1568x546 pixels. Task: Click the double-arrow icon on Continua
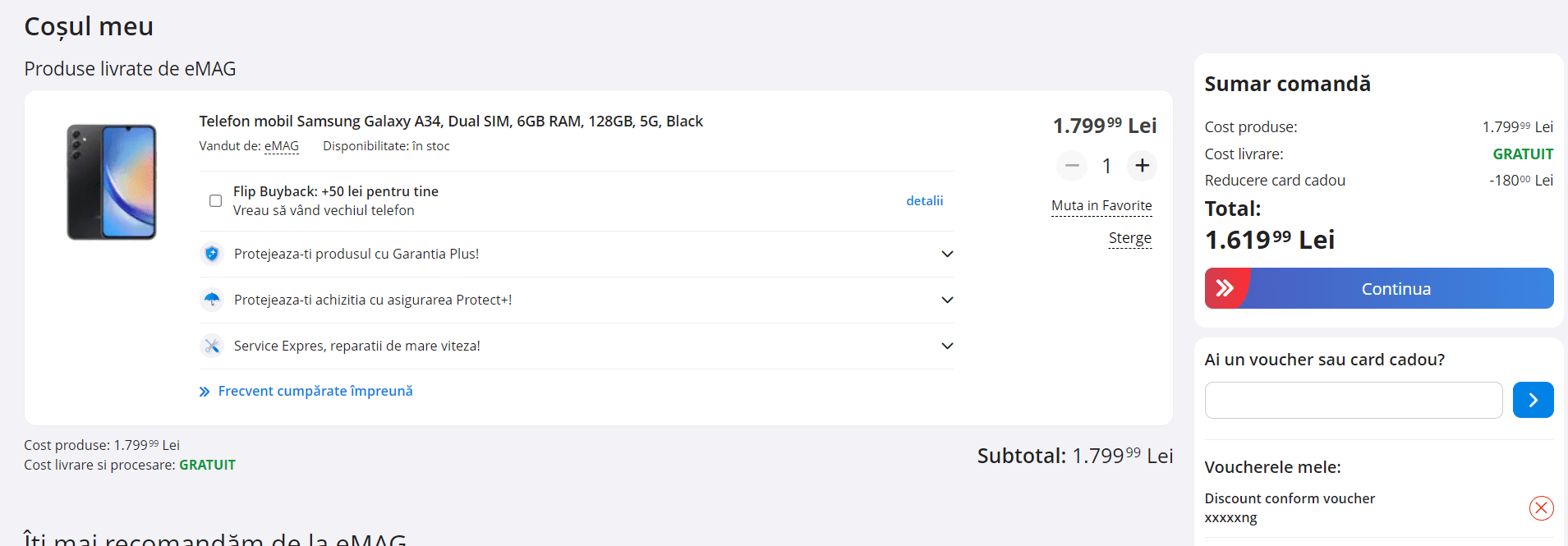(1225, 288)
